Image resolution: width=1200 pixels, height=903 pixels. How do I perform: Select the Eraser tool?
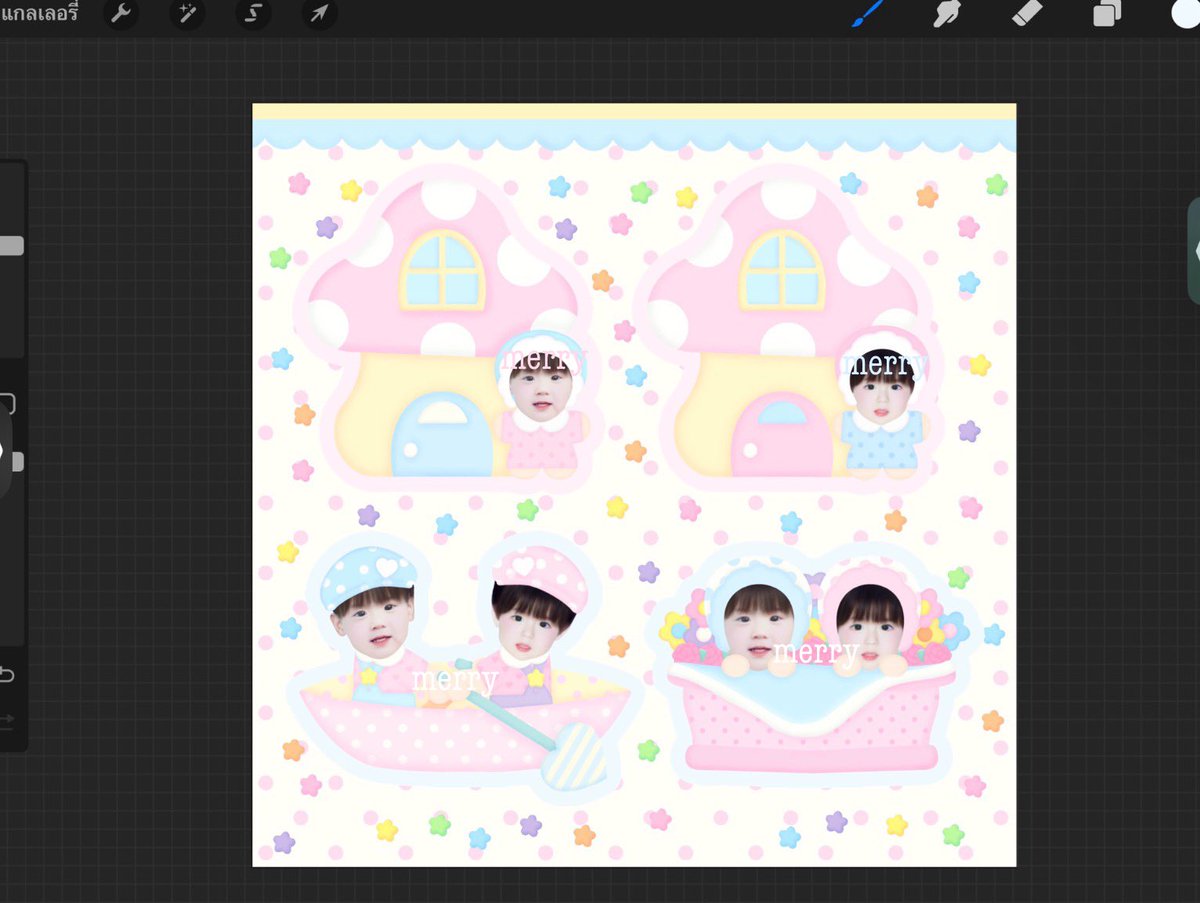[1027, 14]
